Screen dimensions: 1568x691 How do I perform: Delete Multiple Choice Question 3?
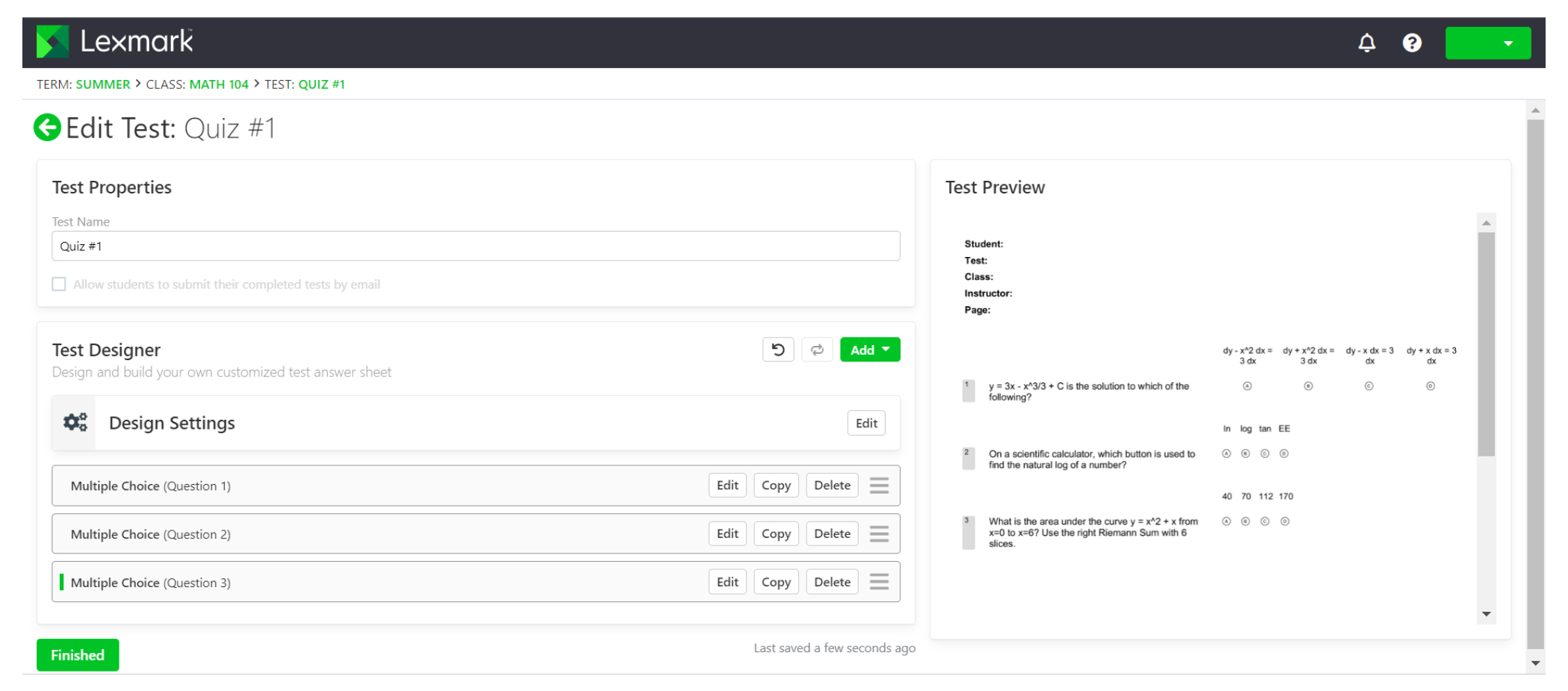click(x=832, y=582)
